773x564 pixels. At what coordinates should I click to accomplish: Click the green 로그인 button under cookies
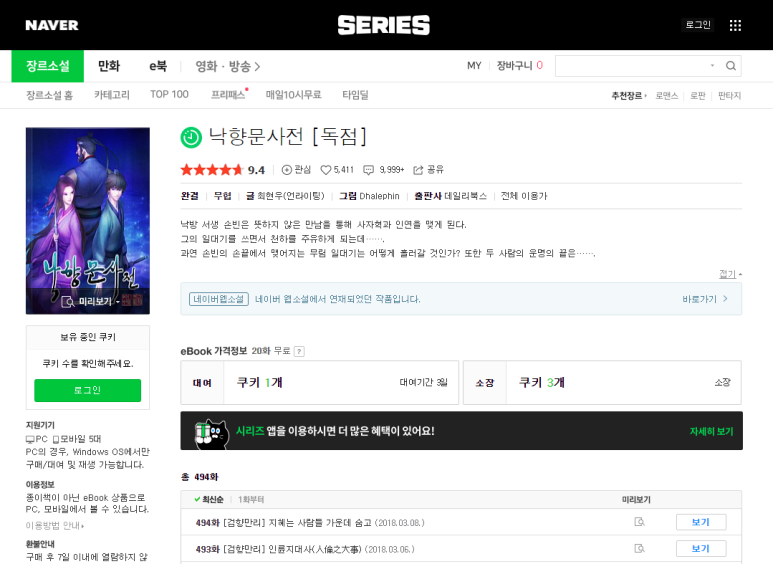pos(87,390)
